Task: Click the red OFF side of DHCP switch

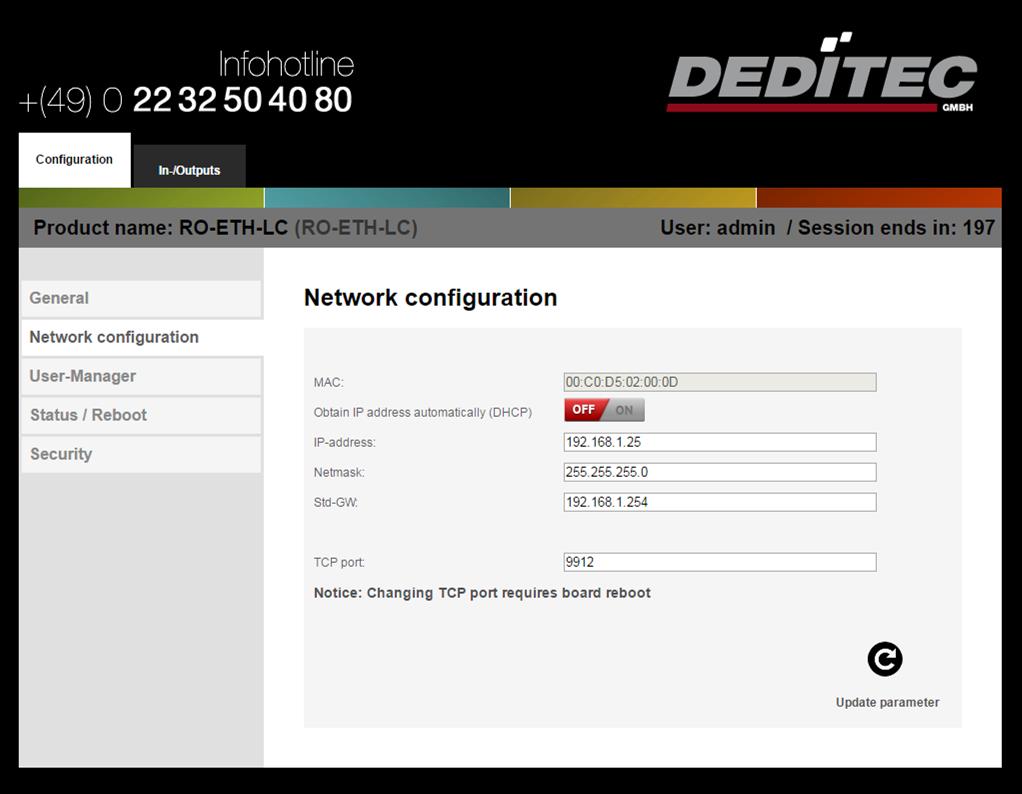Action: (x=584, y=410)
